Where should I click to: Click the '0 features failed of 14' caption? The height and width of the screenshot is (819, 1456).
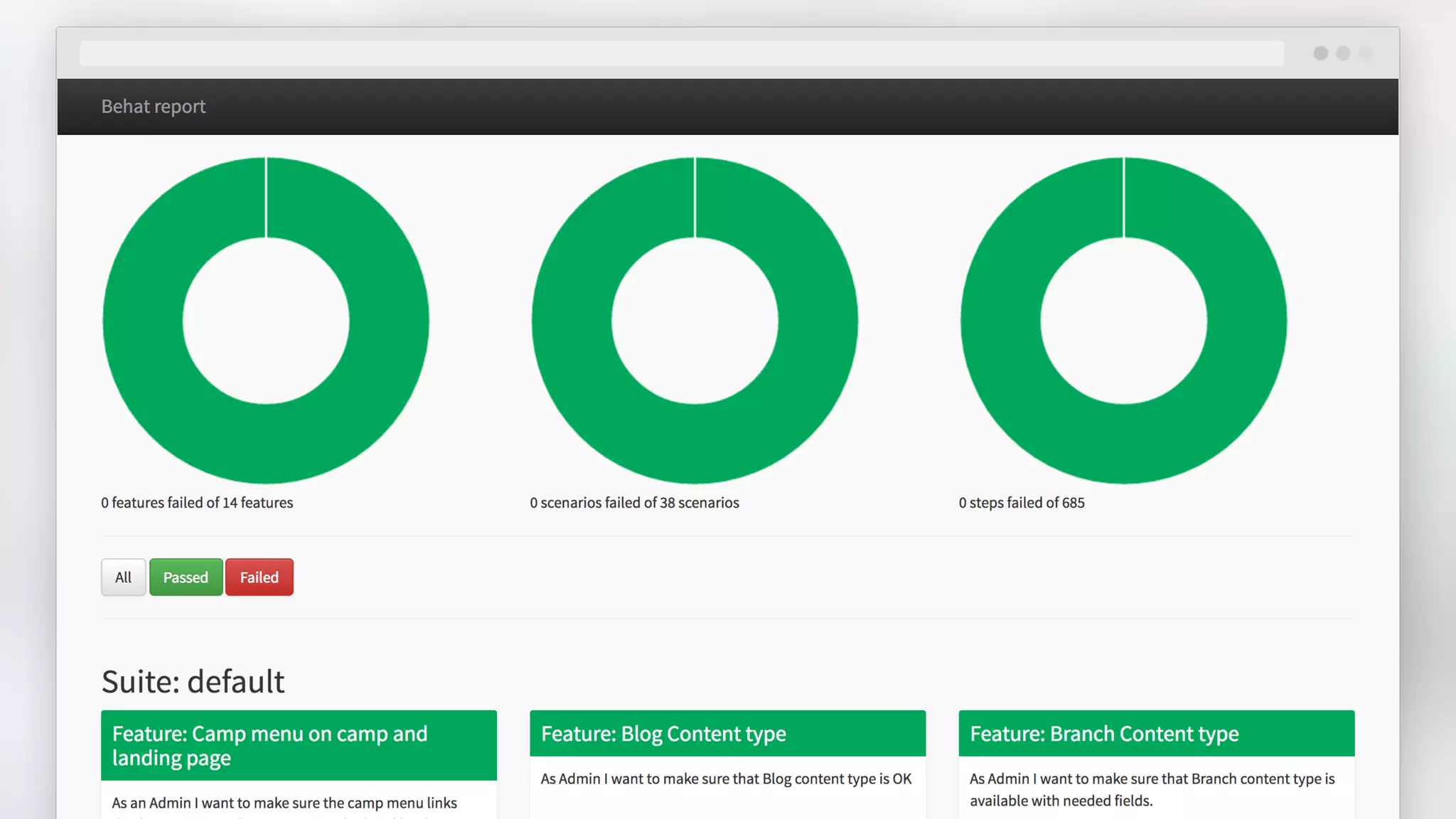pyautogui.click(x=197, y=503)
